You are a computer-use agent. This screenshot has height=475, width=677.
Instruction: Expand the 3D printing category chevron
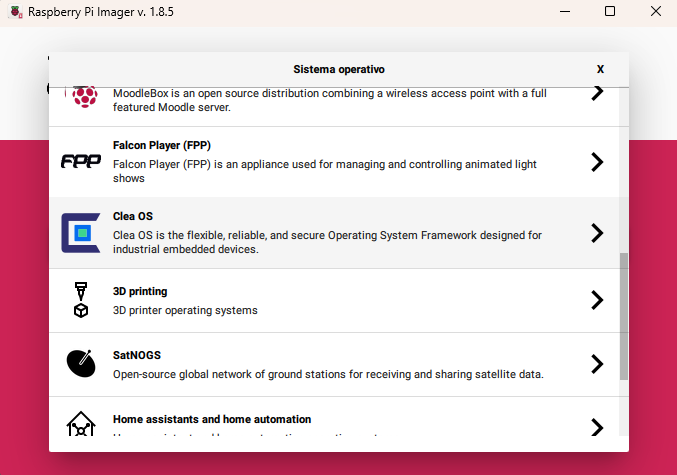(x=597, y=300)
